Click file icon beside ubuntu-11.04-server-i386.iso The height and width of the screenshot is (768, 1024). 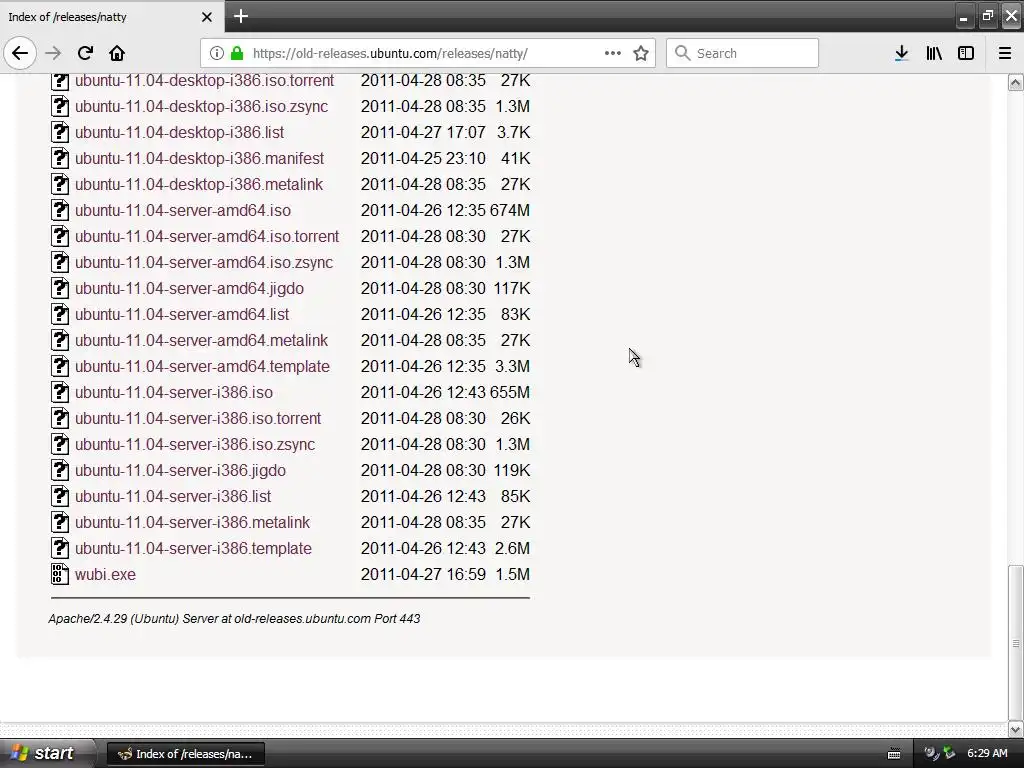59,392
